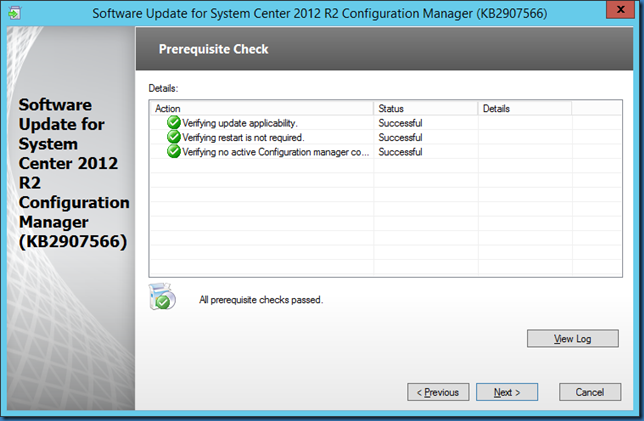Sort by the Status column header
Screen dimensions: 644x421
point(425,108)
